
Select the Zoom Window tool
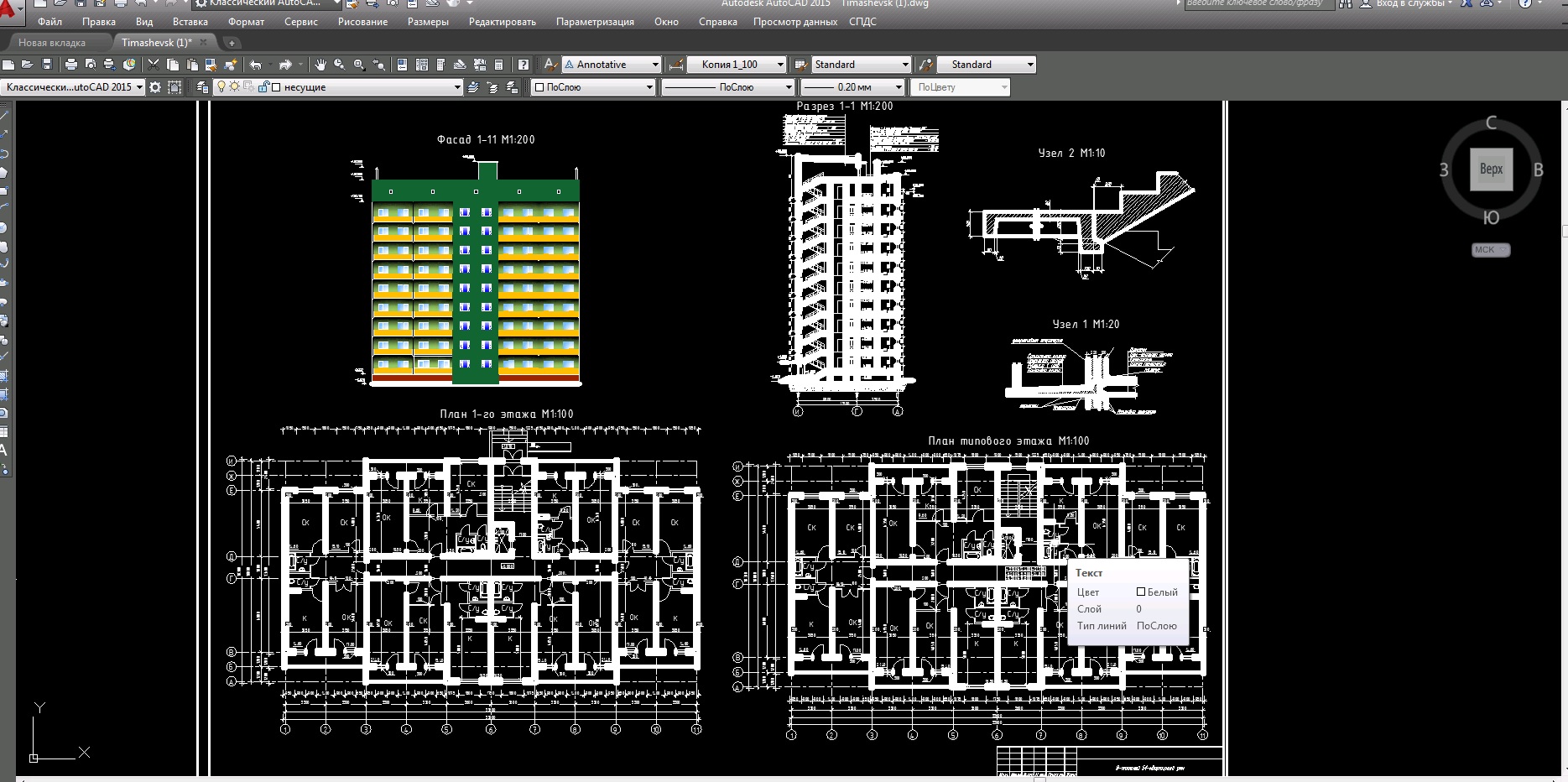click(359, 64)
